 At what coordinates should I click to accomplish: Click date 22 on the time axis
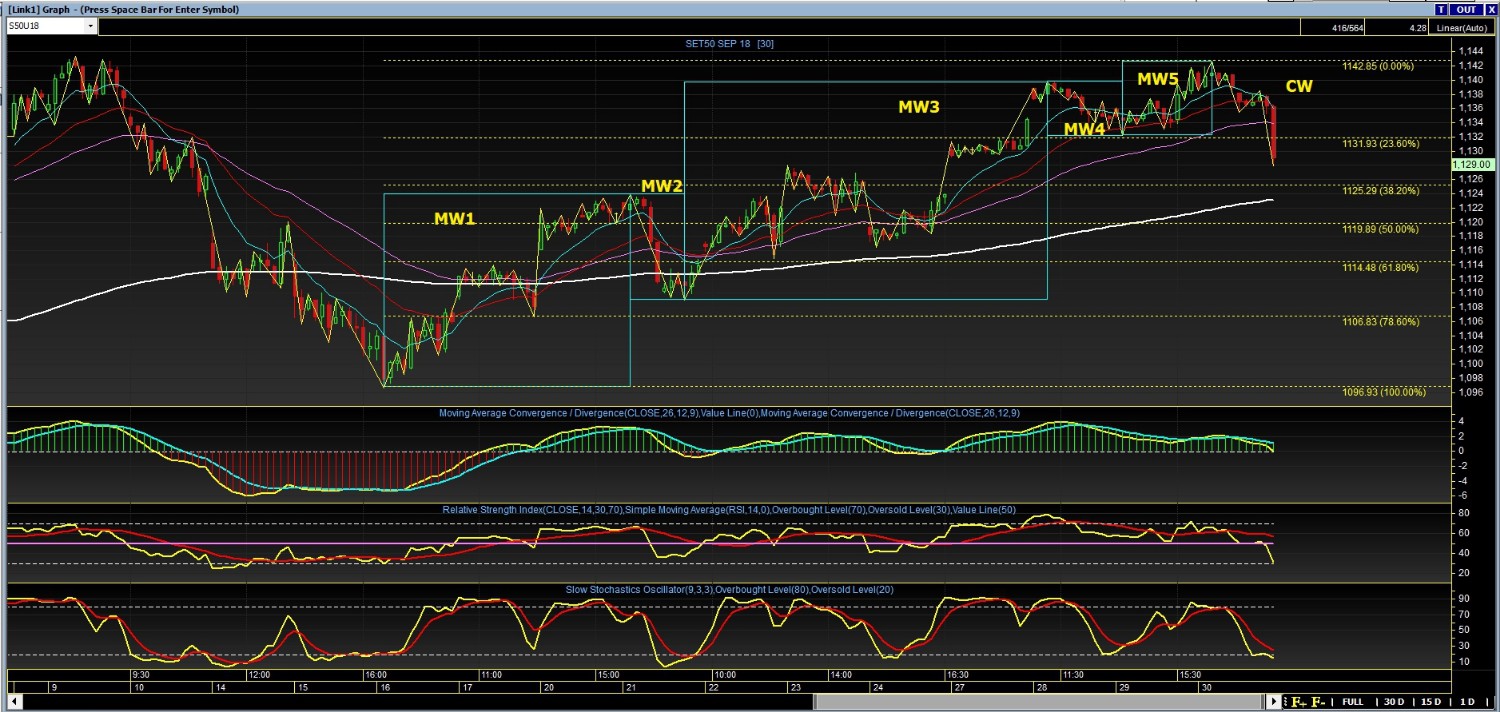[x=713, y=688]
